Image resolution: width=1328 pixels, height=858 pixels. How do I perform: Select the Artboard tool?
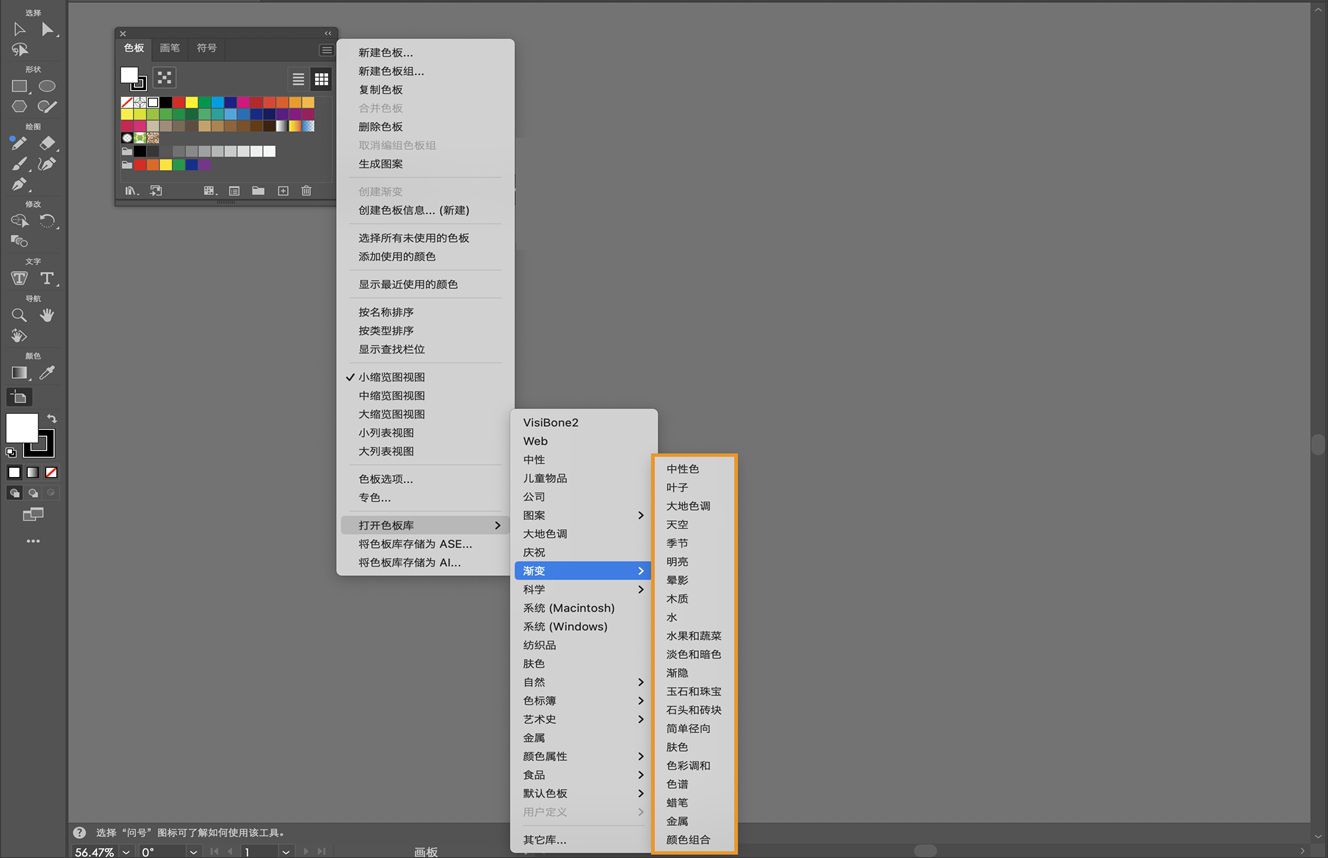(x=19, y=397)
